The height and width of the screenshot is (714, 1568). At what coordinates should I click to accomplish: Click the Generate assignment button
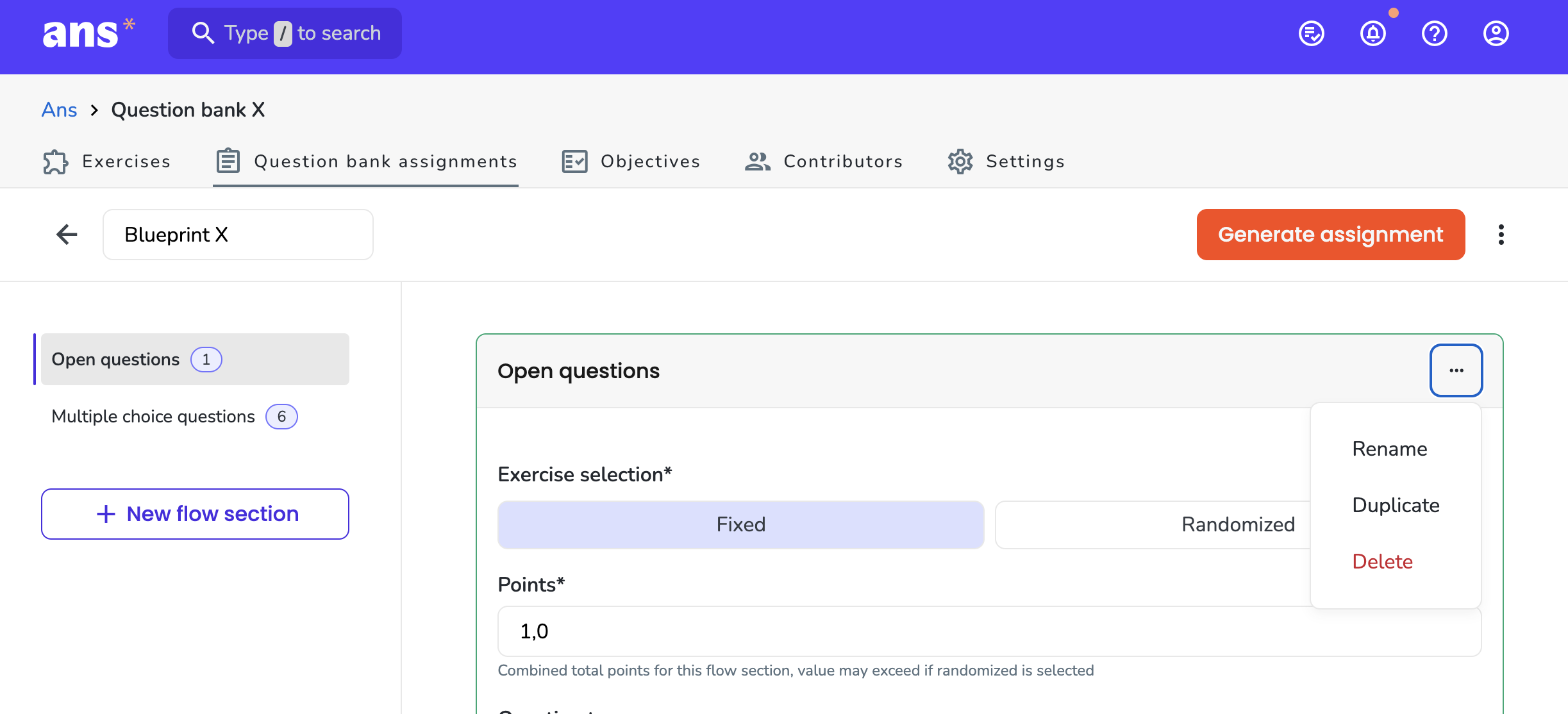point(1330,235)
